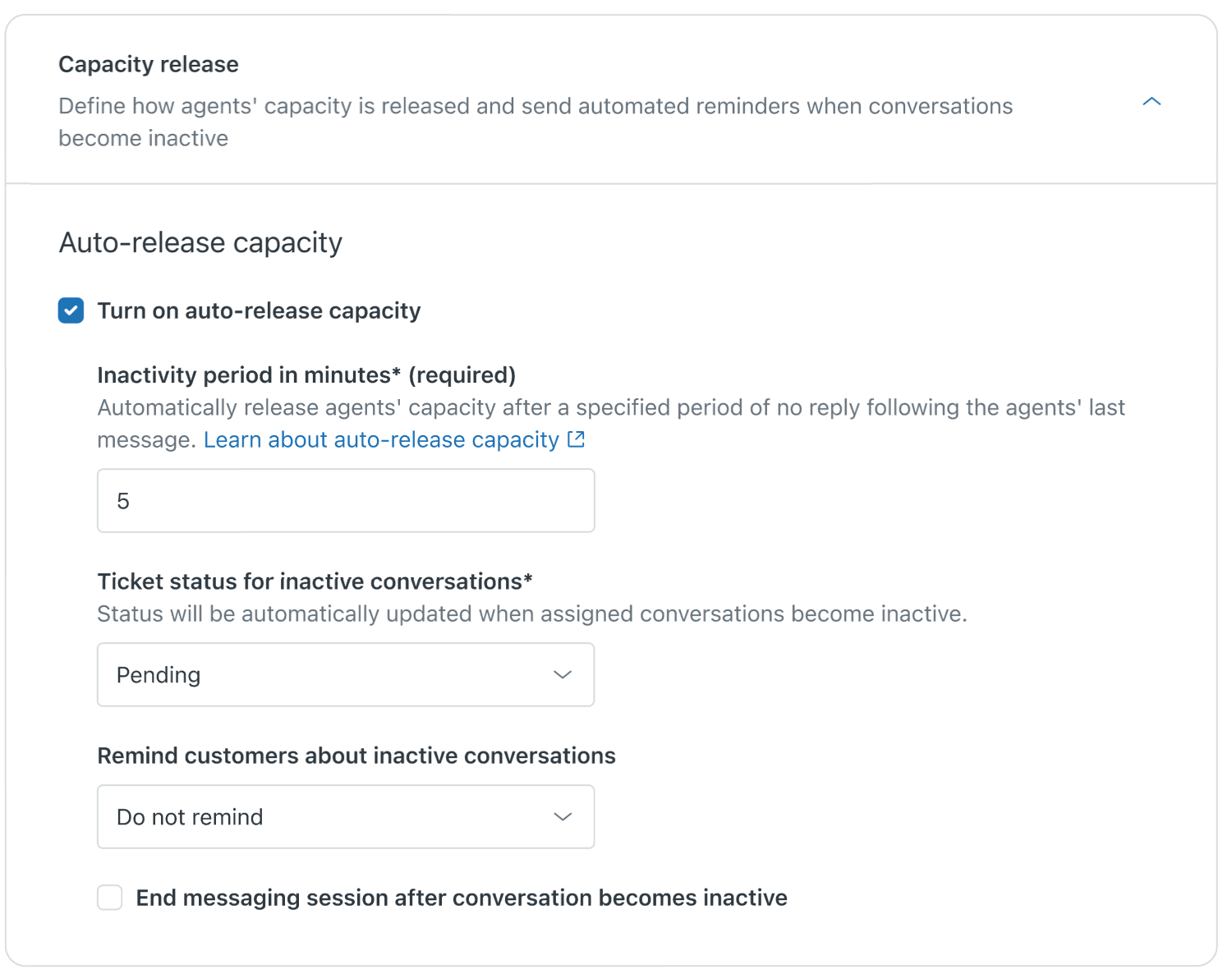Click the dropdown arrow under Ticket status for inactive conversations
Image resolution: width=1232 pixels, height=974 pixels.
tap(563, 674)
